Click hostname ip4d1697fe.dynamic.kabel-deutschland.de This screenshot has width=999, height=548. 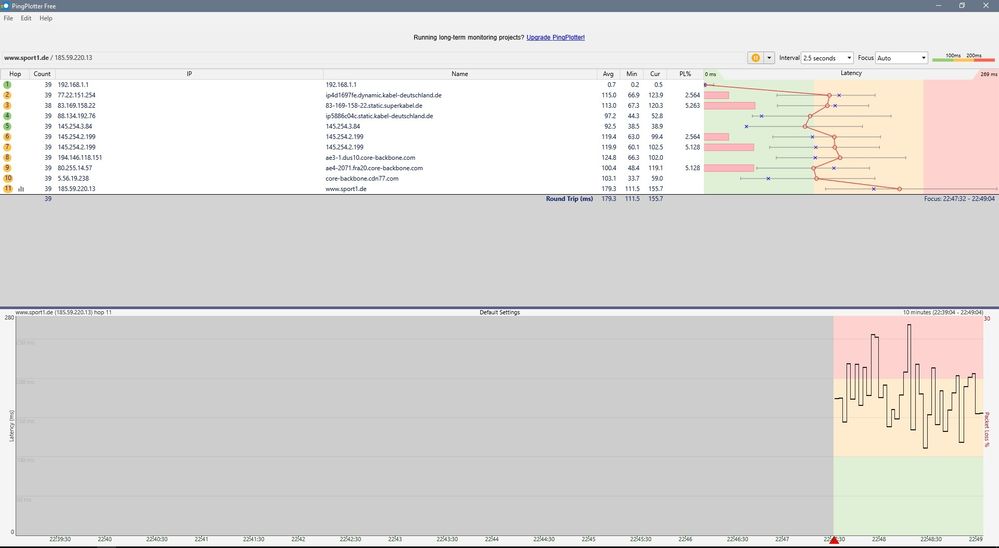click(384, 95)
